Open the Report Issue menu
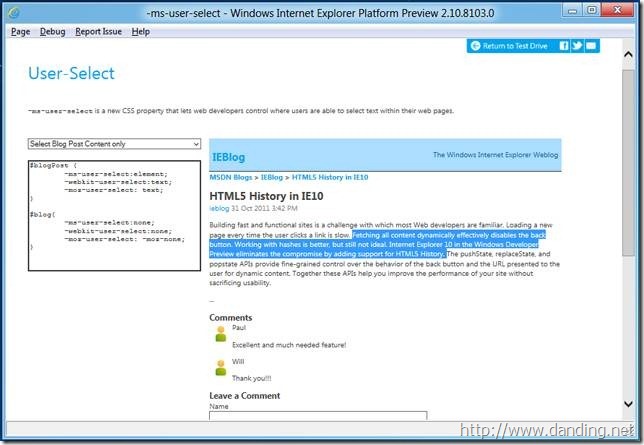Screen dimensions: 644x445 (99, 32)
